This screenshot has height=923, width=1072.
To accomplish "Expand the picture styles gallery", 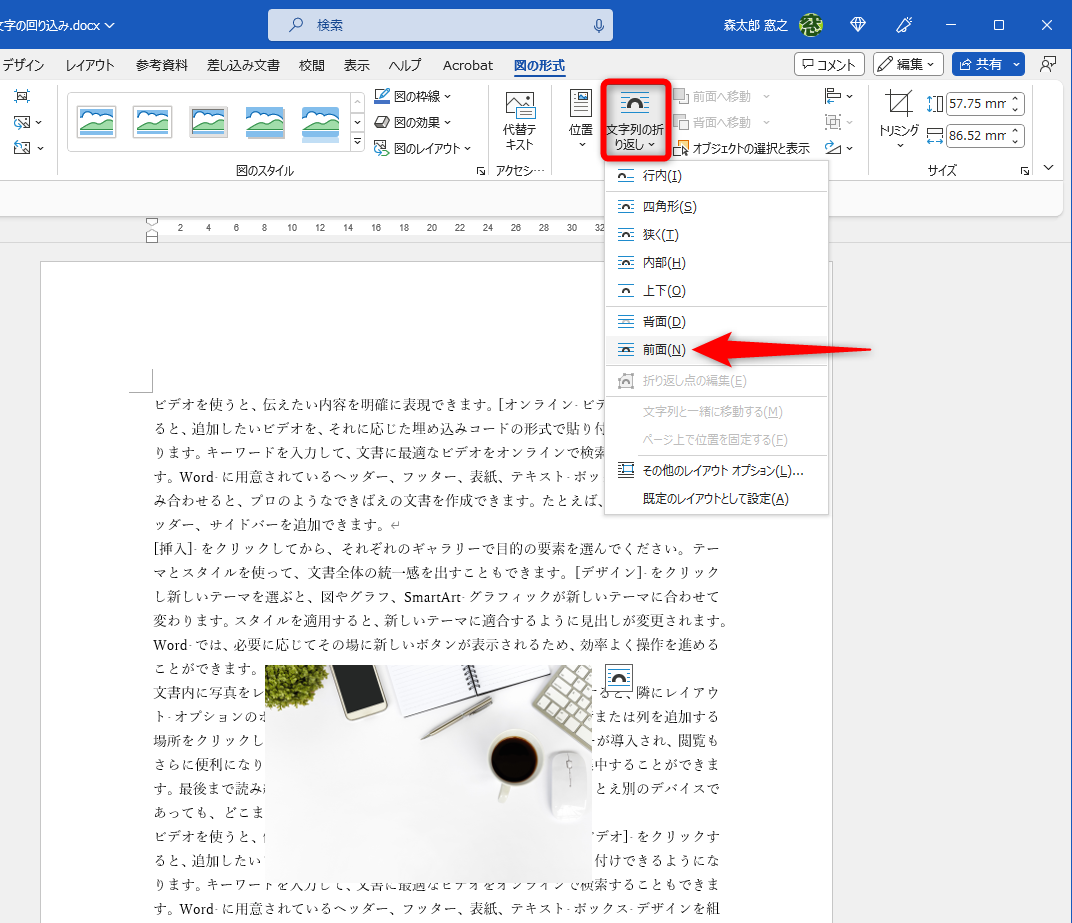I will click(357, 141).
